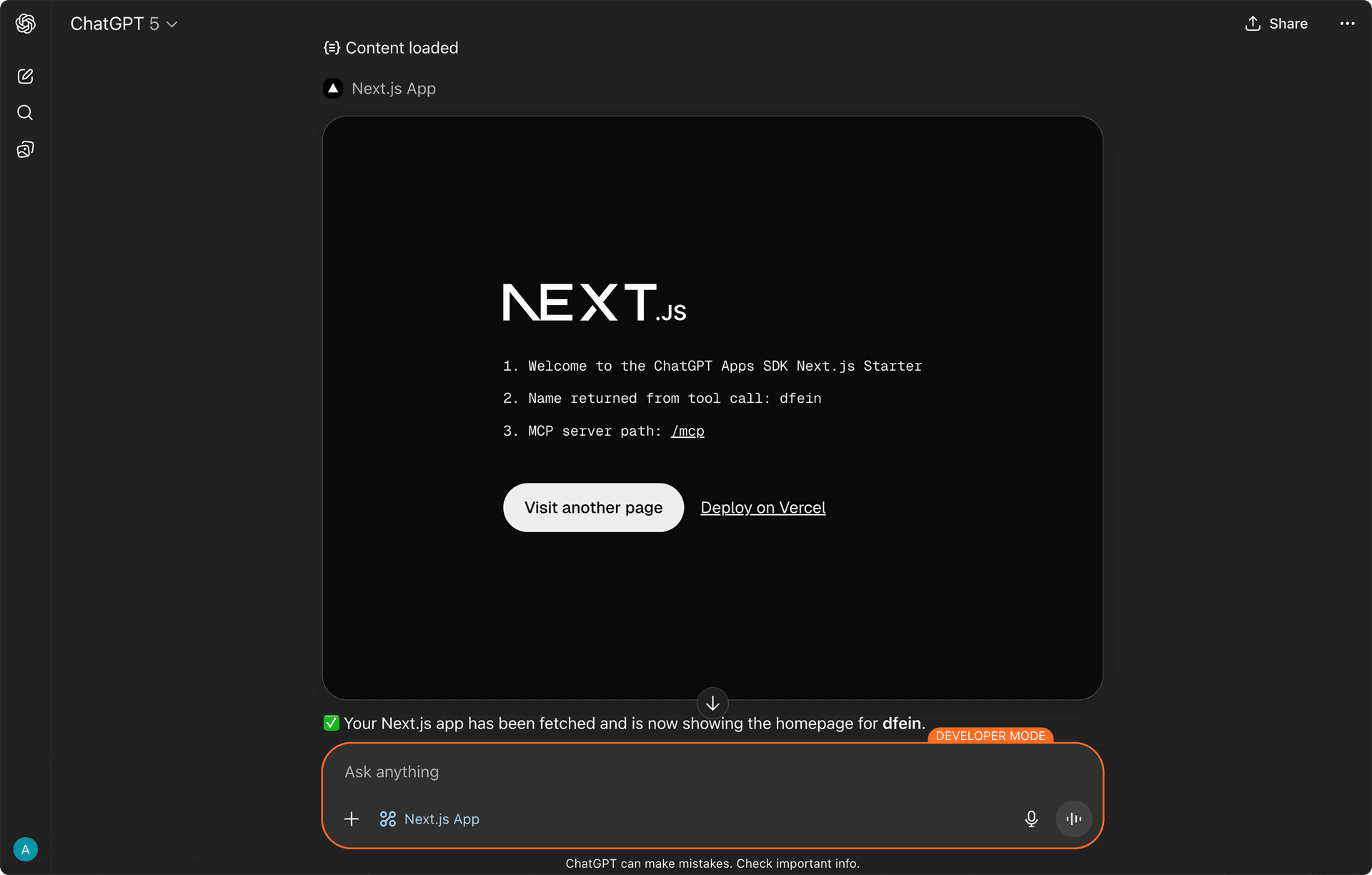Click the ChatGPT logo icon
1372x875 pixels.
tap(26, 24)
